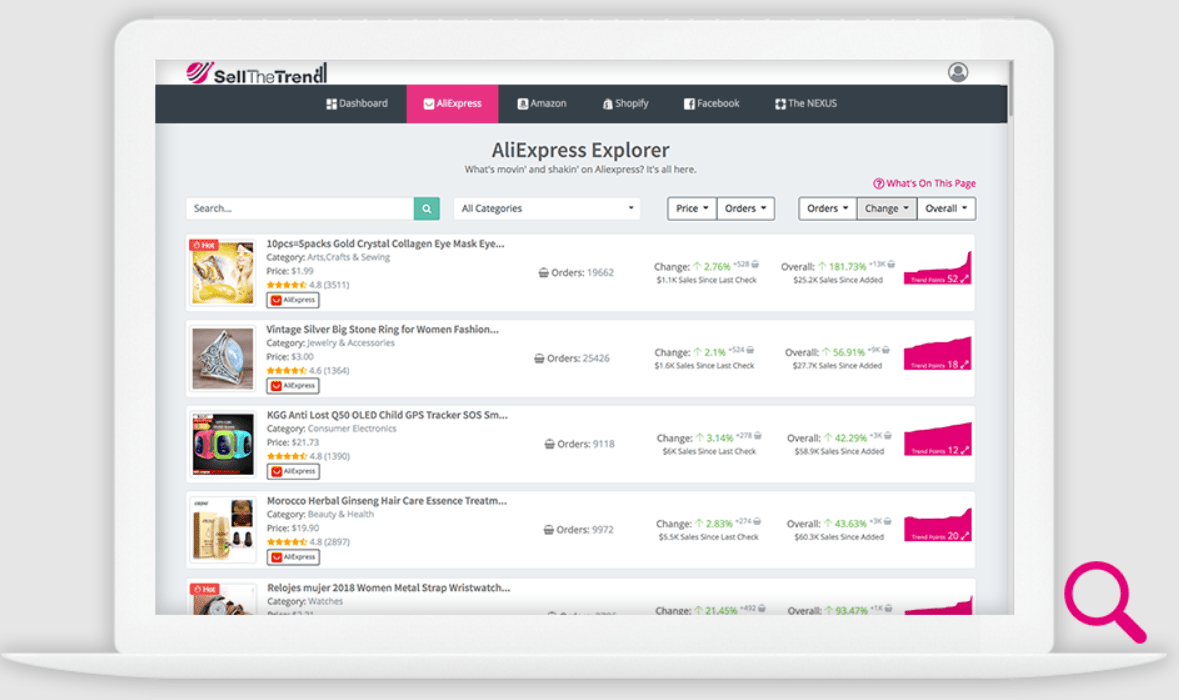Open the user account profile icon

click(x=957, y=72)
